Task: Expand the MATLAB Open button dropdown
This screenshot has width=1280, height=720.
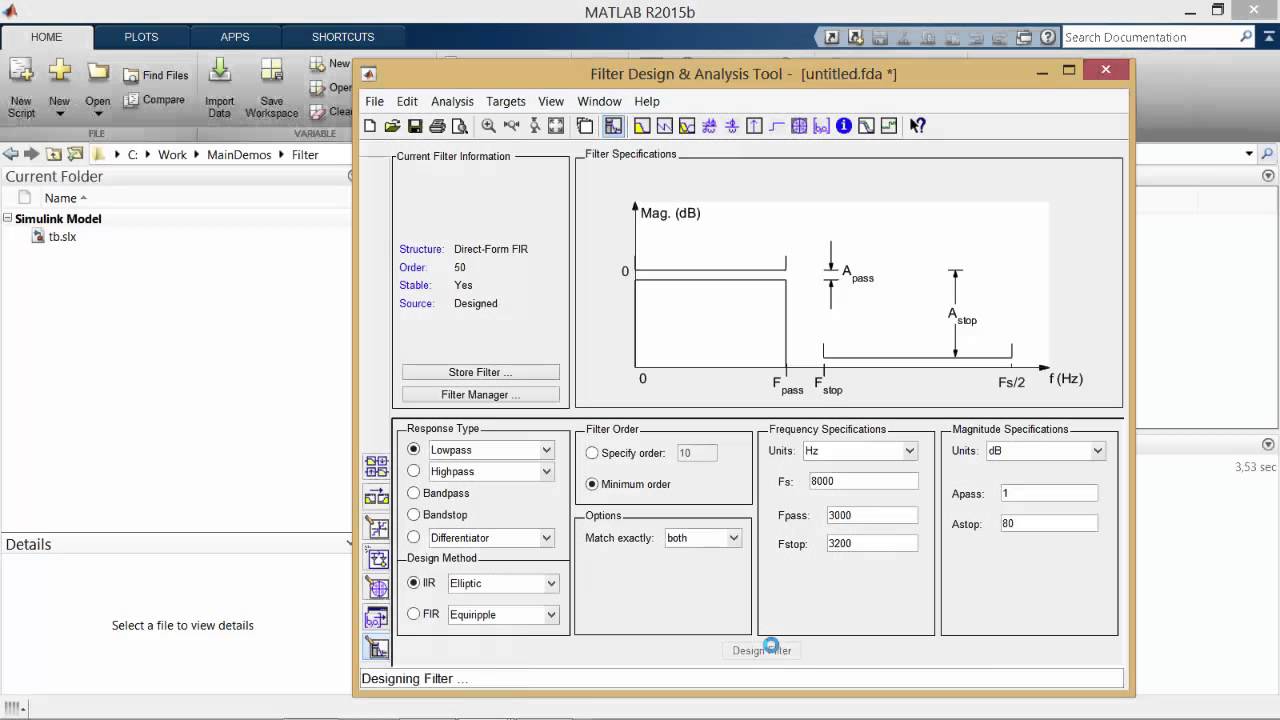Action: point(98,112)
